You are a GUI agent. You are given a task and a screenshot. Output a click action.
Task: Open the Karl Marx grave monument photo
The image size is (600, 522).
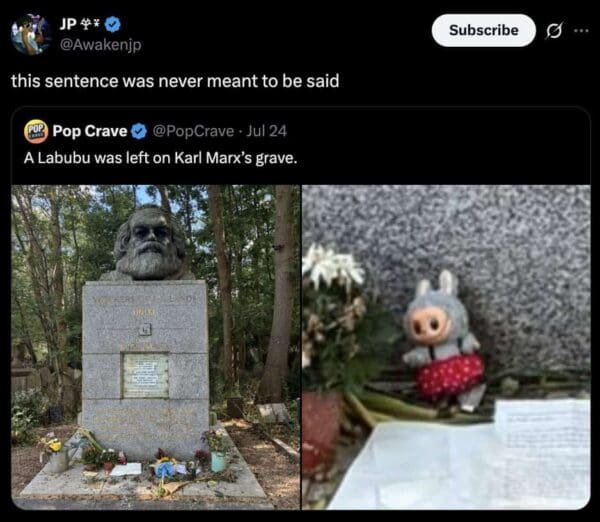tap(156, 347)
